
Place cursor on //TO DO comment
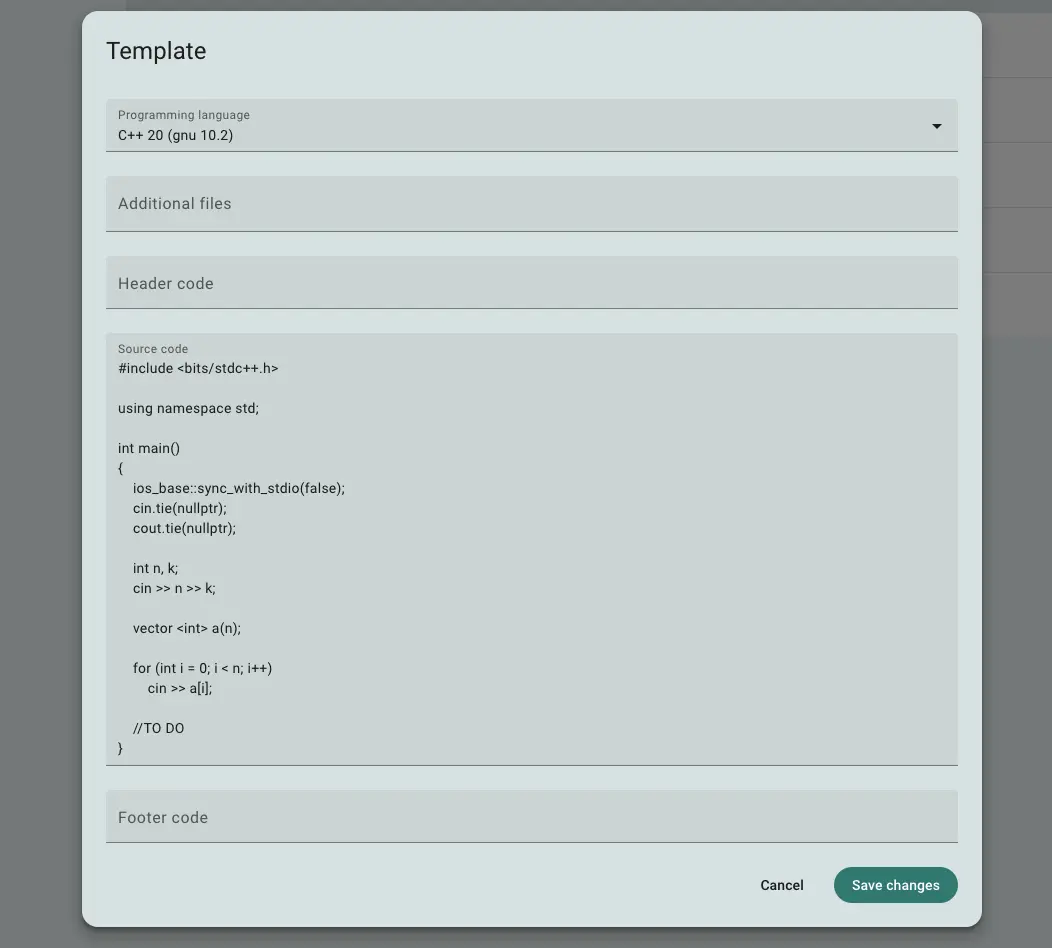pyautogui.click(x=158, y=729)
